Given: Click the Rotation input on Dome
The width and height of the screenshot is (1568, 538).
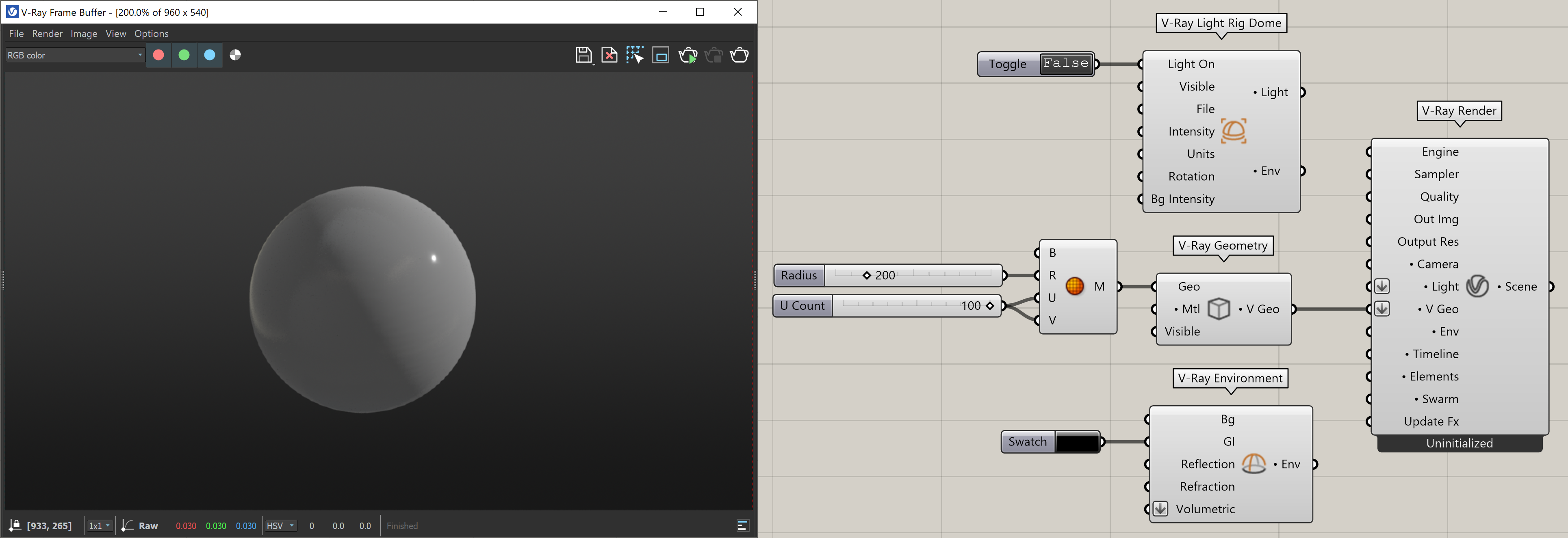Looking at the screenshot, I should 1191,177.
